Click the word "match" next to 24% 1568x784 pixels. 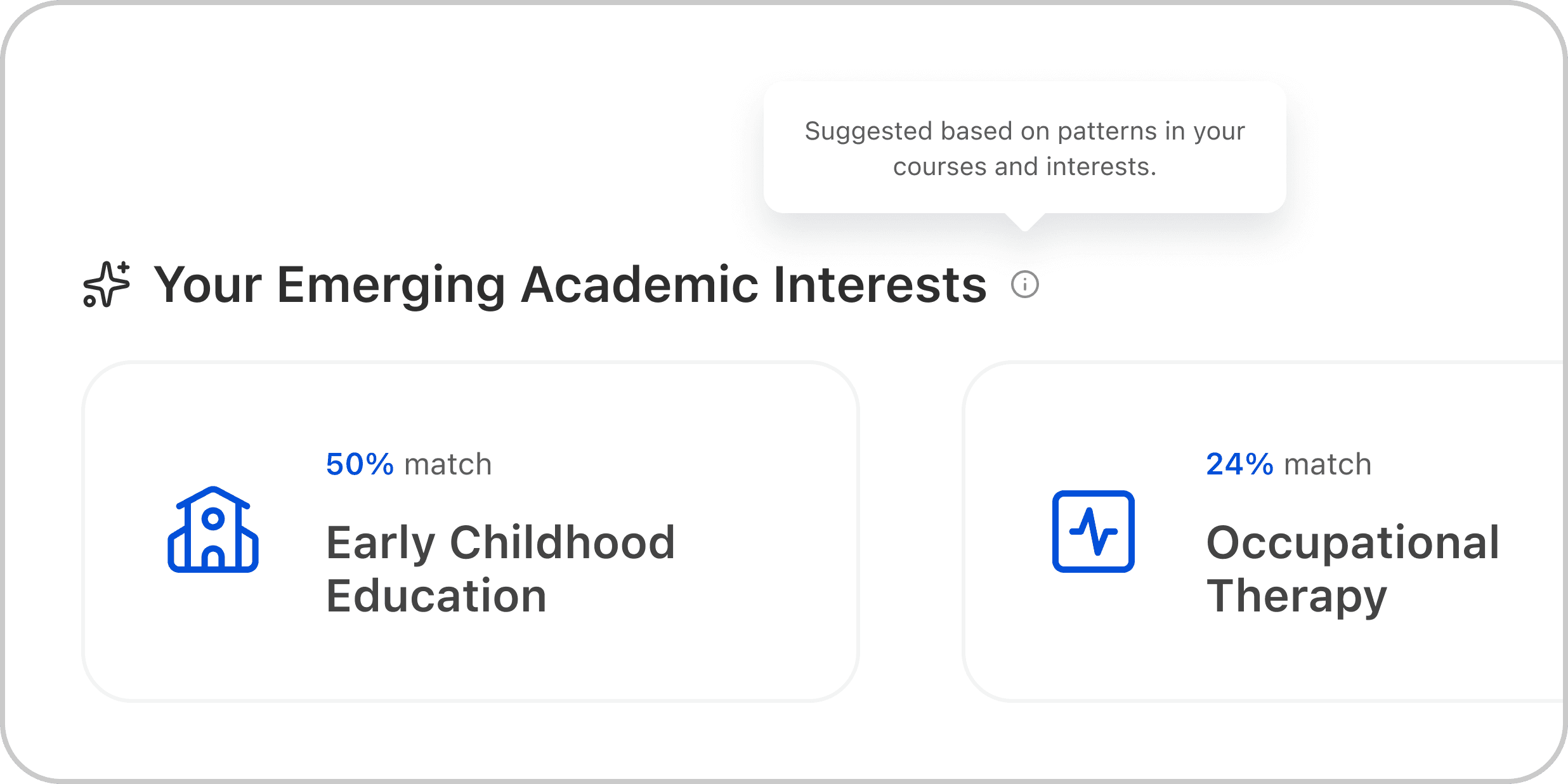[x=1328, y=464]
